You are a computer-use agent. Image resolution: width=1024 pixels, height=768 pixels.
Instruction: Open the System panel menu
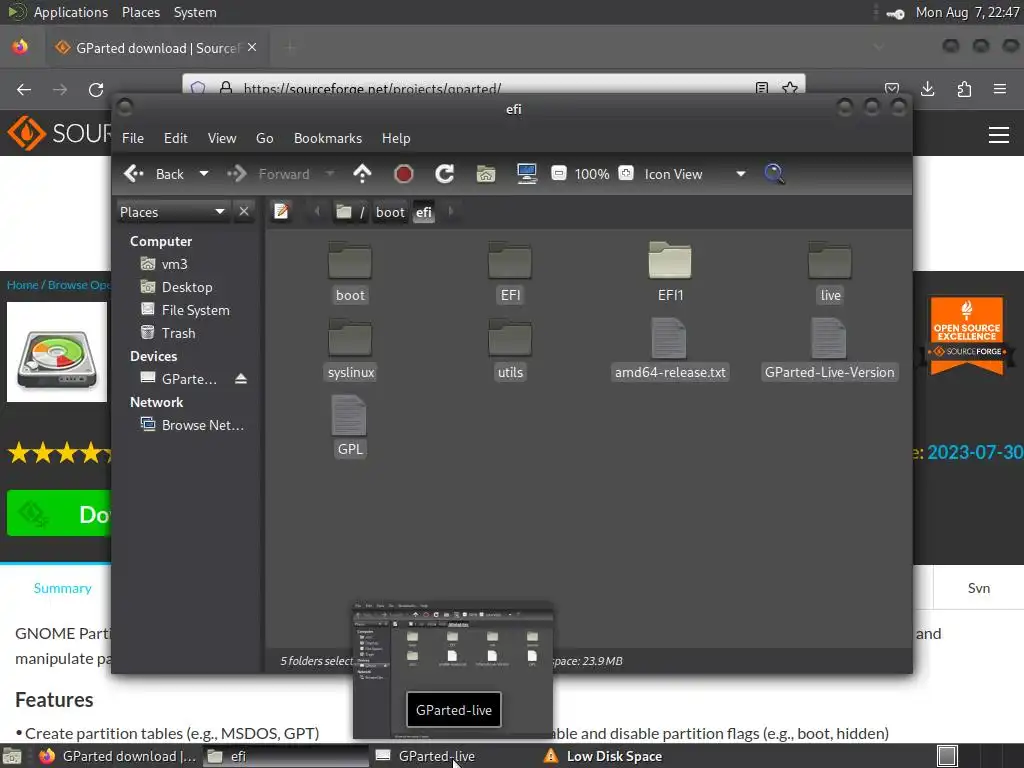(195, 12)
